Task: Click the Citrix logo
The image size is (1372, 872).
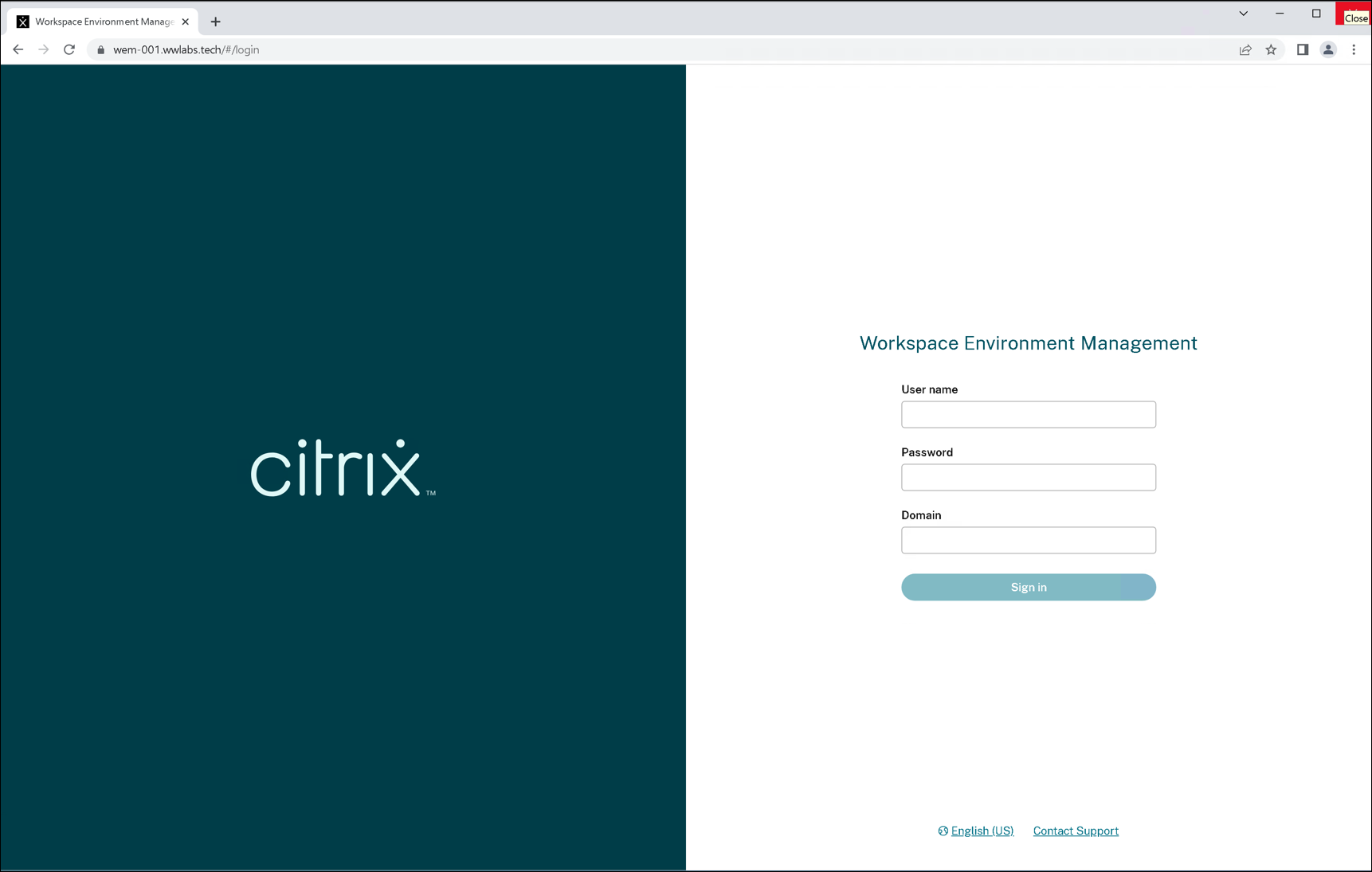Action: click(x=343, y=467)
